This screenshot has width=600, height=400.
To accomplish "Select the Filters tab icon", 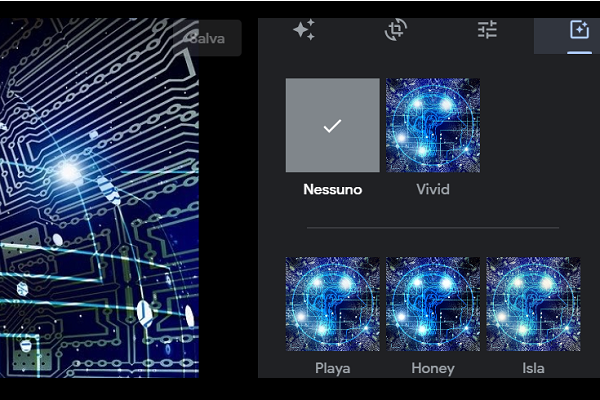I will (579, 30).
